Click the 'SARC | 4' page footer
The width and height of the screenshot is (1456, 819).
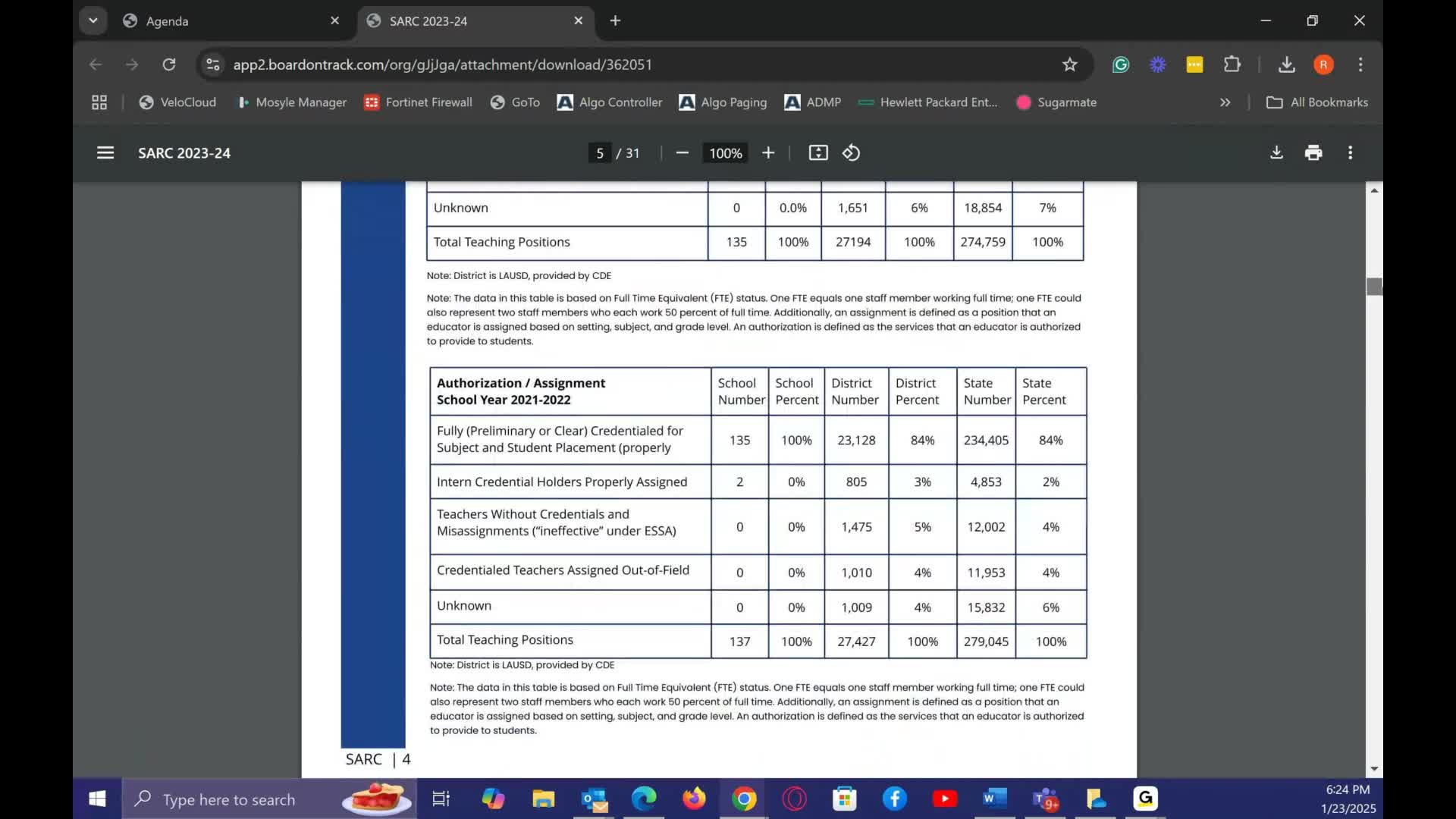pos(378,759)
